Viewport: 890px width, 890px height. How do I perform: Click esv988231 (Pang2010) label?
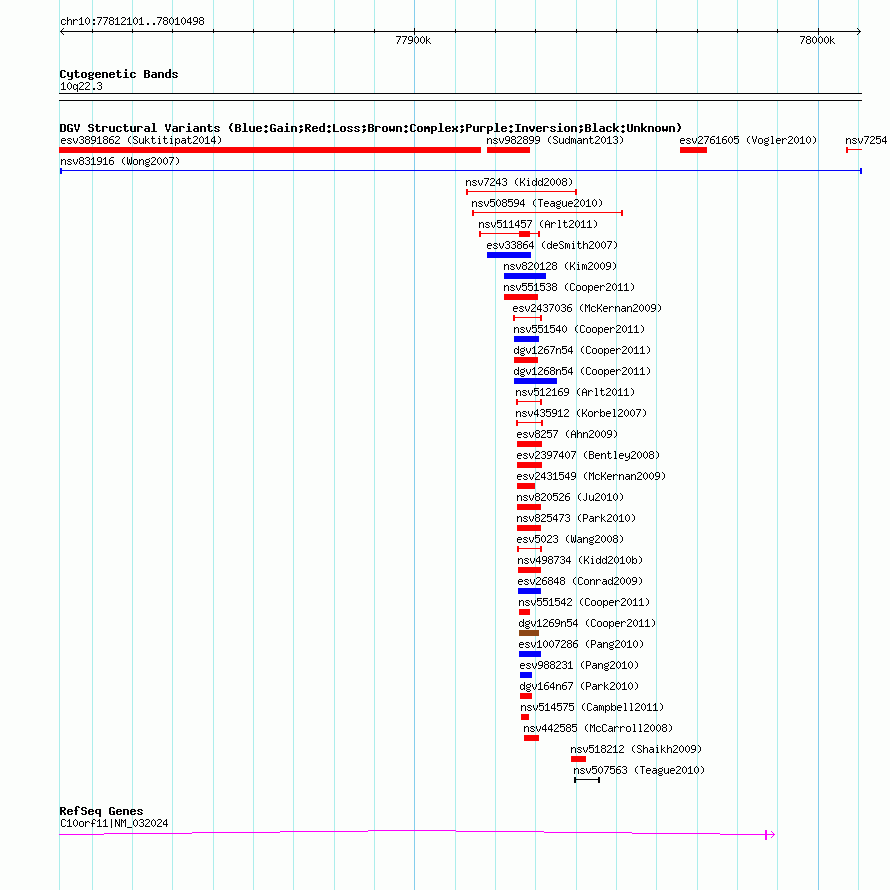coord(579,665)
